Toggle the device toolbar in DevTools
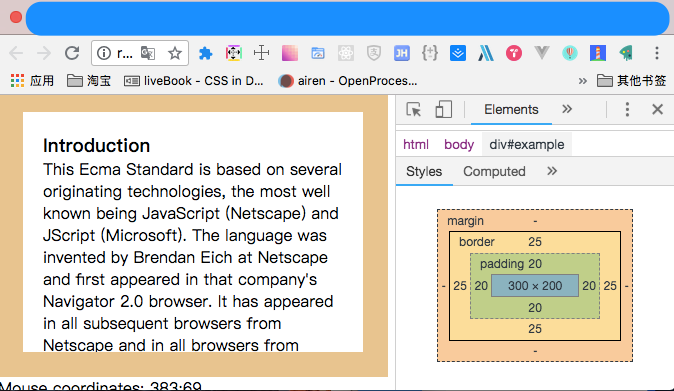Screen dimensions: 674x391 (x=443, y=110)
